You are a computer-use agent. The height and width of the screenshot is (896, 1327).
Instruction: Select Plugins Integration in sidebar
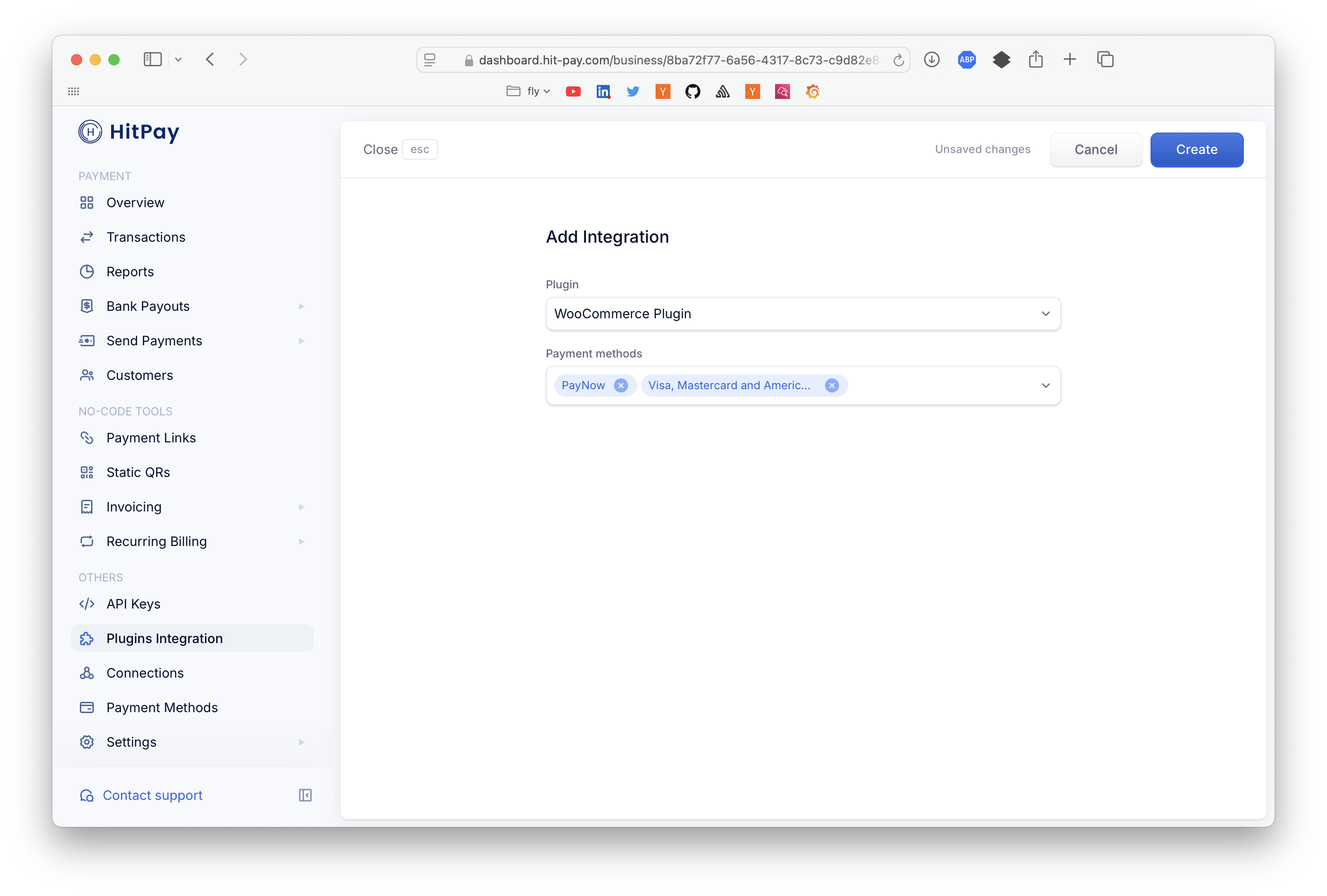pos(192,638)
